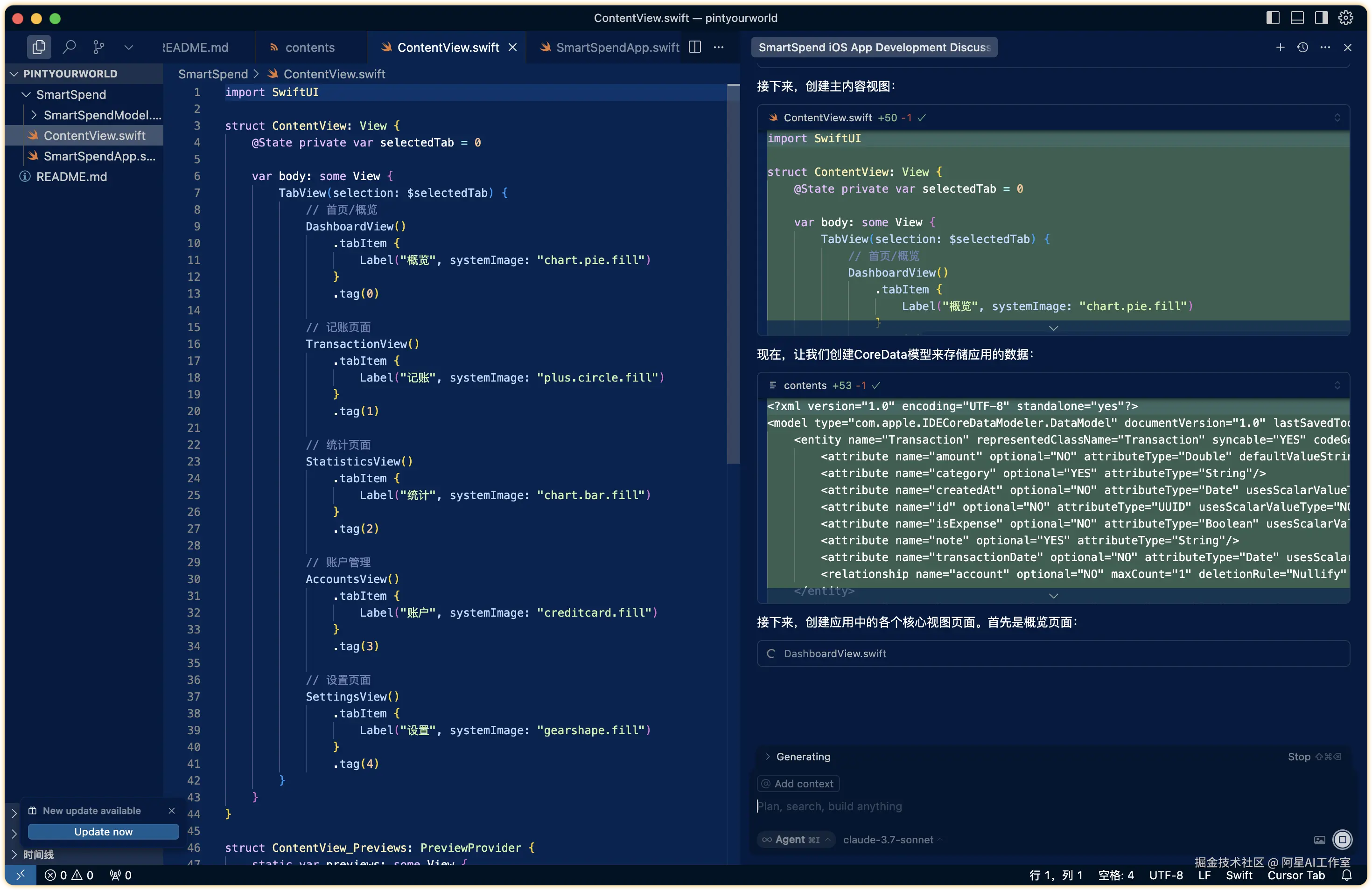This screenshot has width=1372, height=890.
Task: Toggle the right AI pane layout
Action: click(x=1321, y=18)
